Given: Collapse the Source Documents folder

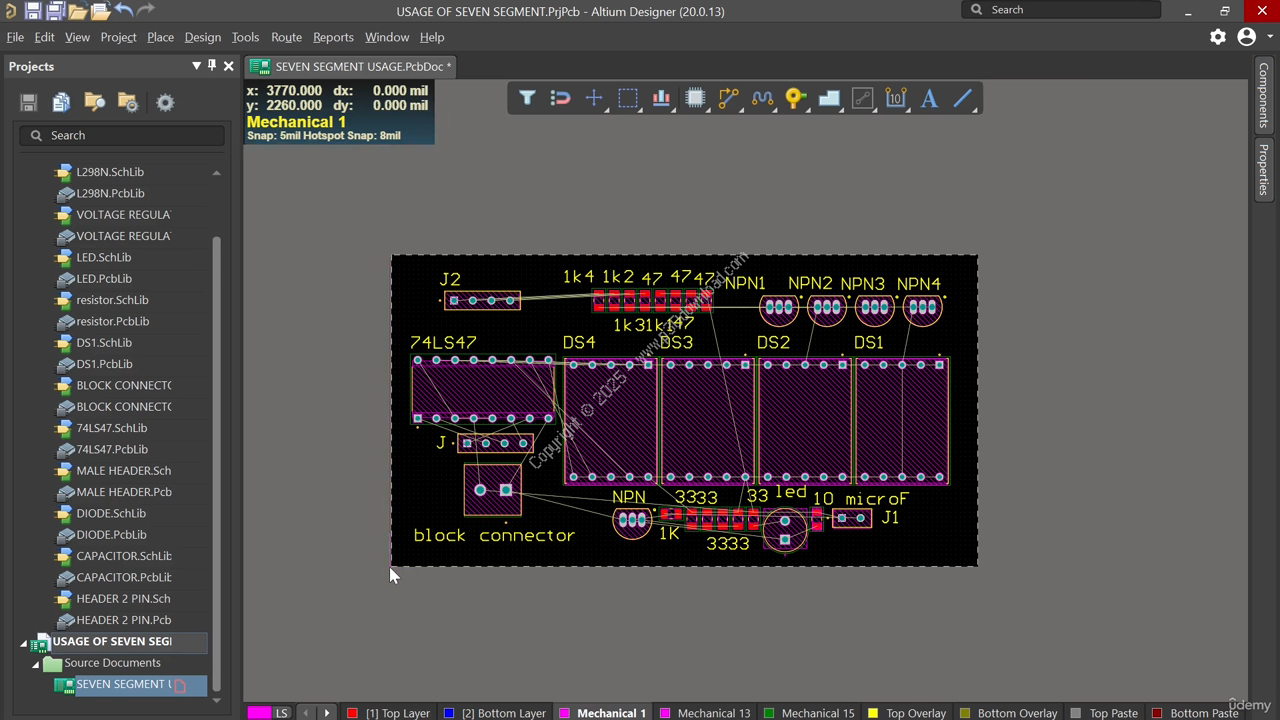Looking at the screenshot, I should pos(35,664).
